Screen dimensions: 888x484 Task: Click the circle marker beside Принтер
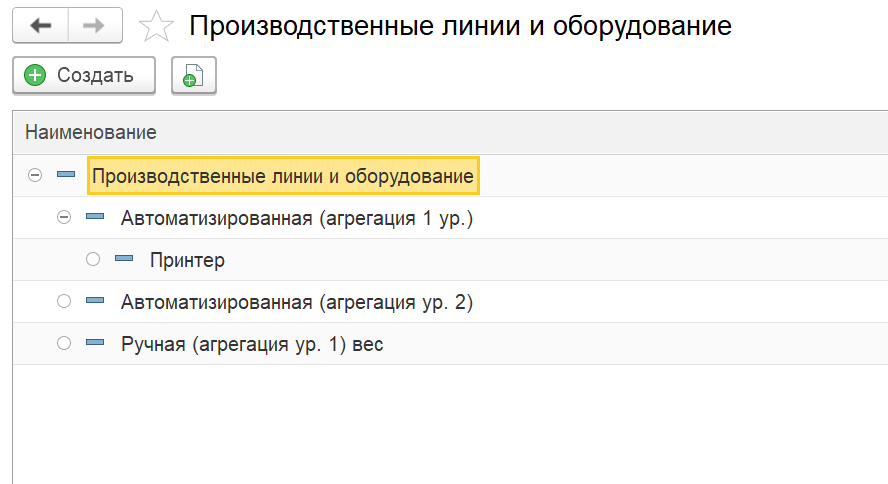pos(94,259)
